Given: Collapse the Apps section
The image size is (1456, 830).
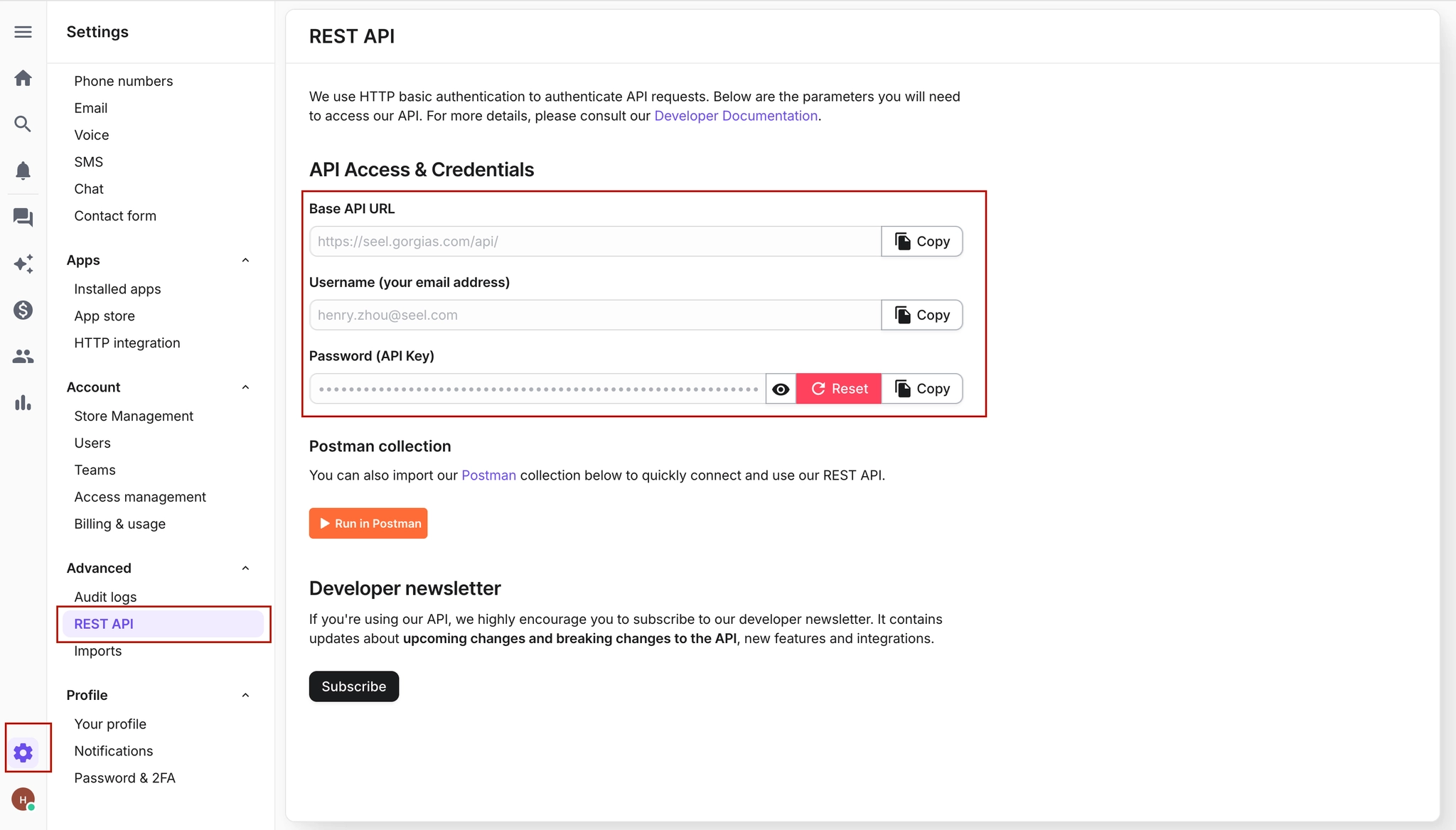Looking at the screenshot, I should coord(245,260).
